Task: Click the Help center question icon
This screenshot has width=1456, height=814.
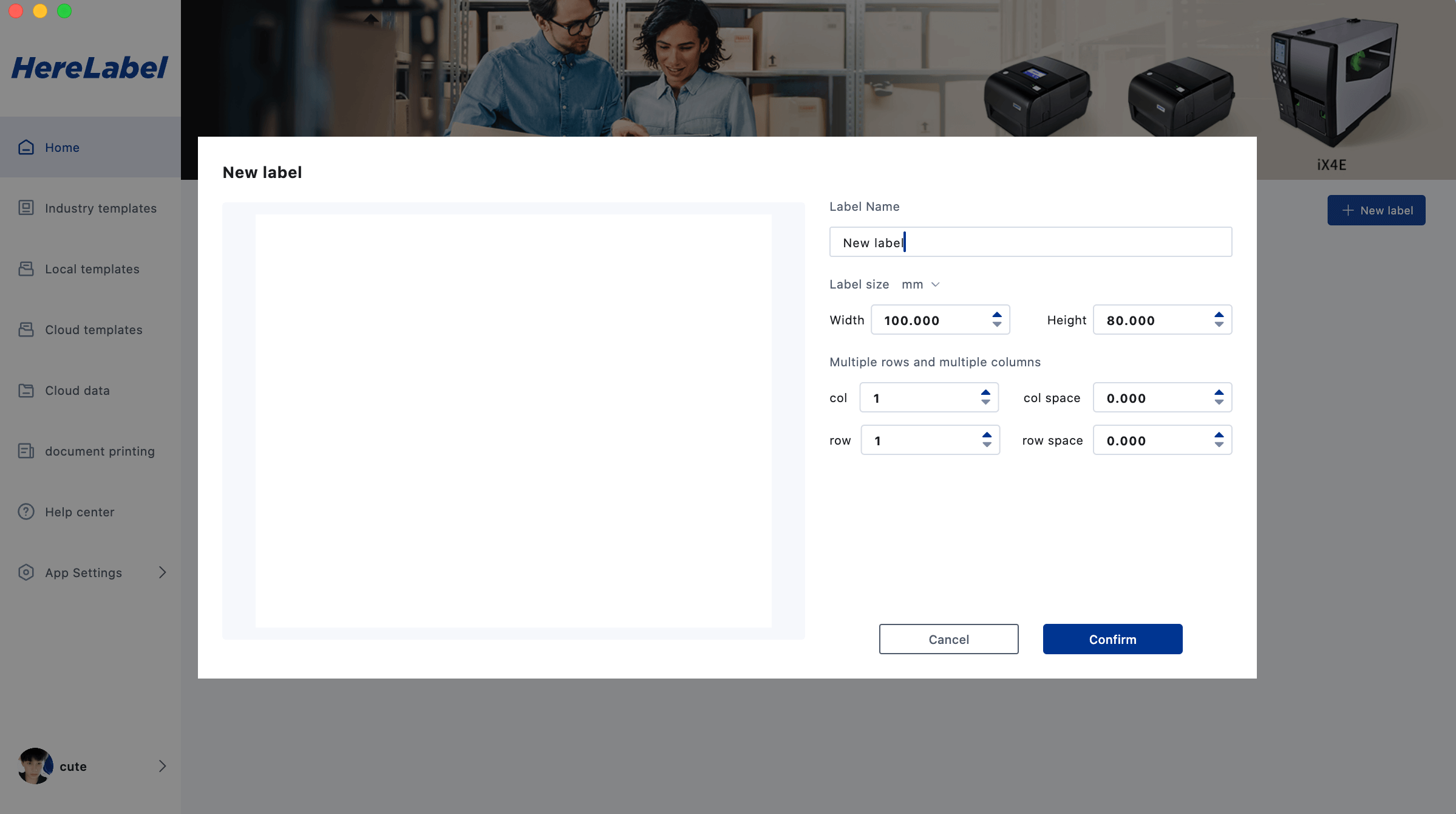Action: pyautogui.click(x=26, y=511)
